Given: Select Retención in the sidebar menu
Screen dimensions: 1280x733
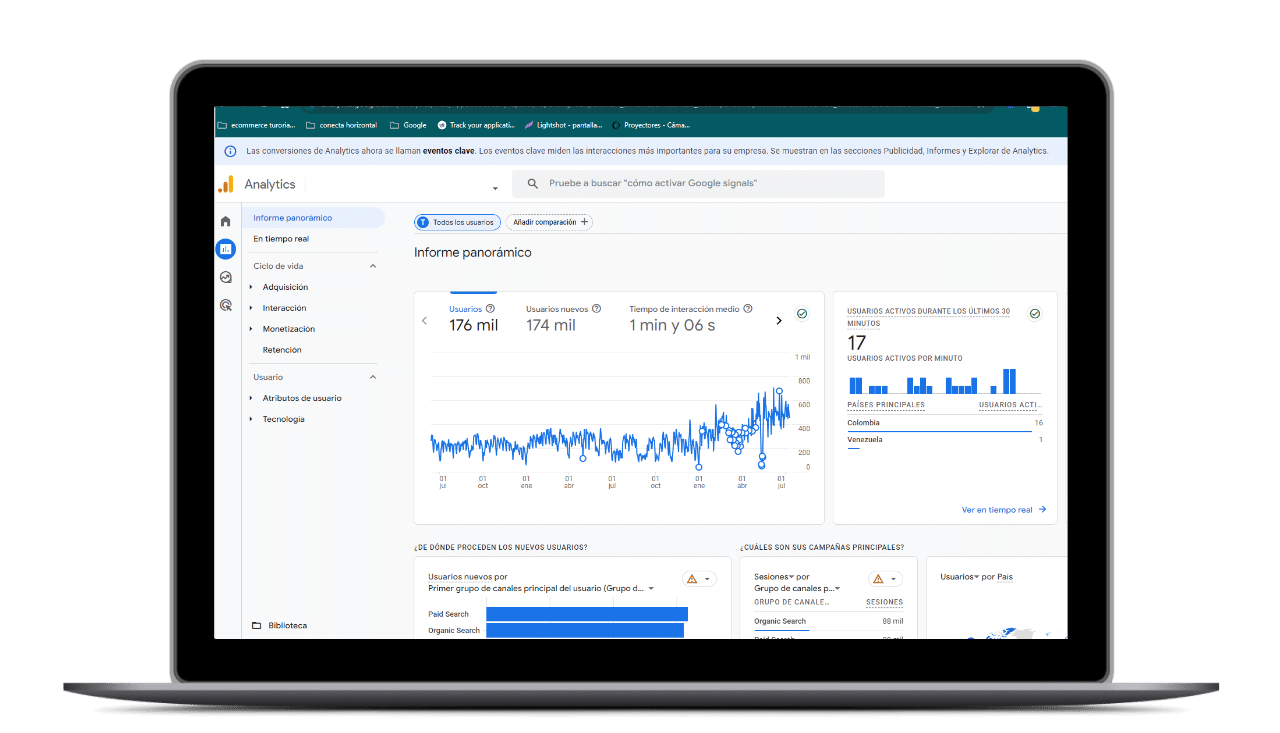Looking at the screenshot, I should pyautogui.click(x=282, y=350).
